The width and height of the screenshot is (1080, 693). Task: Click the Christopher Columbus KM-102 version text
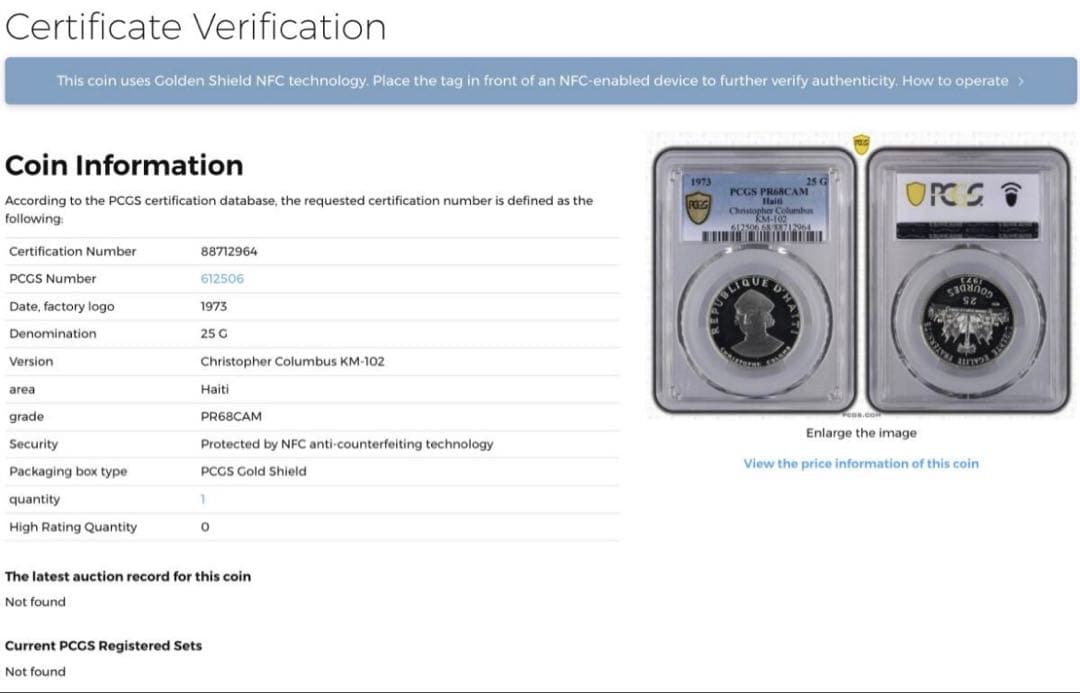[x=292, y=361]
